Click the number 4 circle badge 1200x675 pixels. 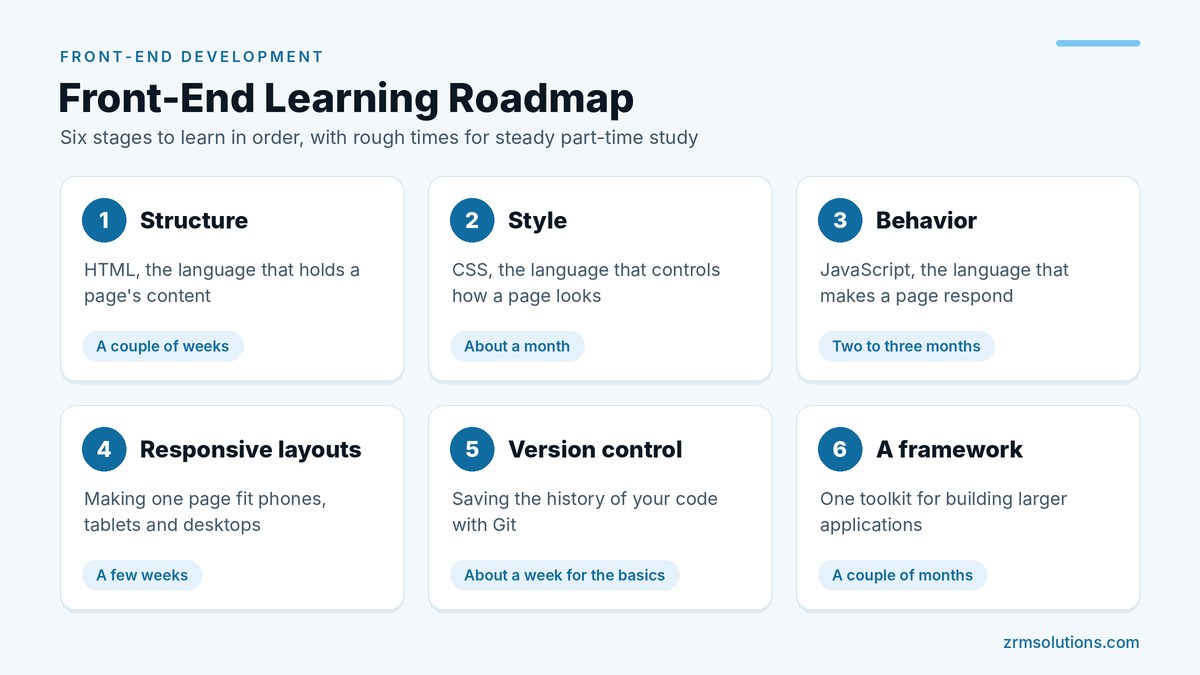coord(104,449)
